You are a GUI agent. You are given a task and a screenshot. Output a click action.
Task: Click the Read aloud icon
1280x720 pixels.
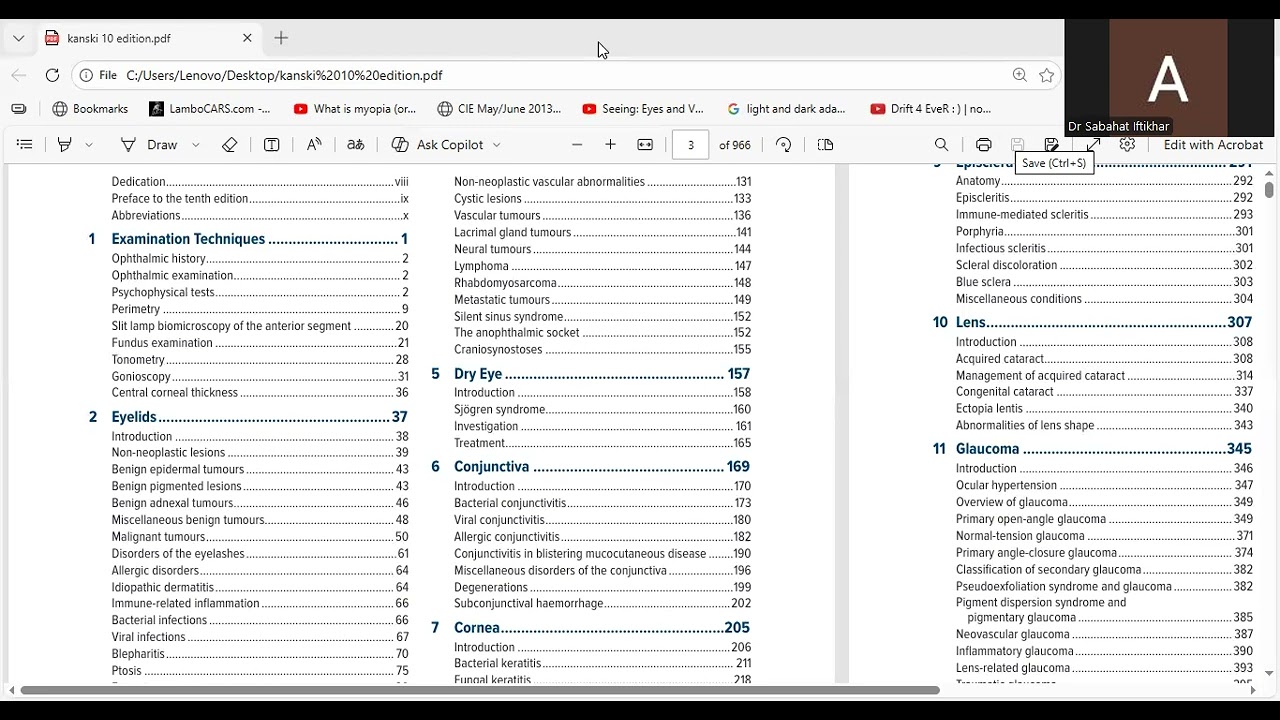point(314,145)
